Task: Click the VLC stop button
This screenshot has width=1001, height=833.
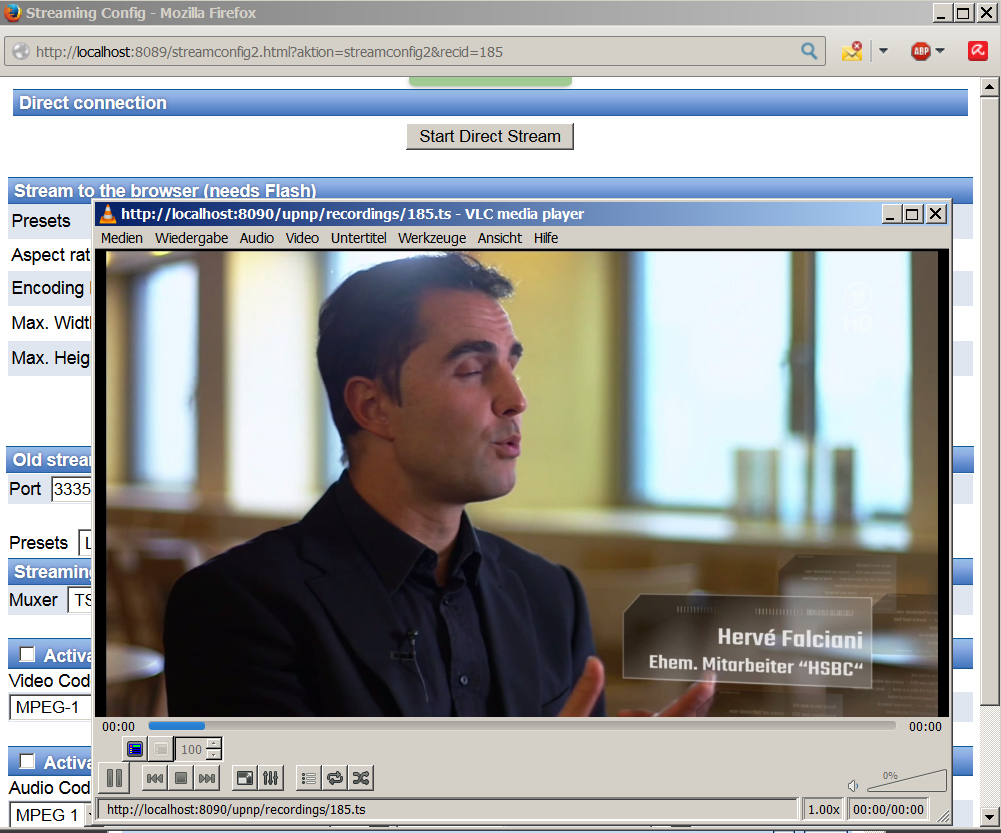Action: (x=181, y=777)
